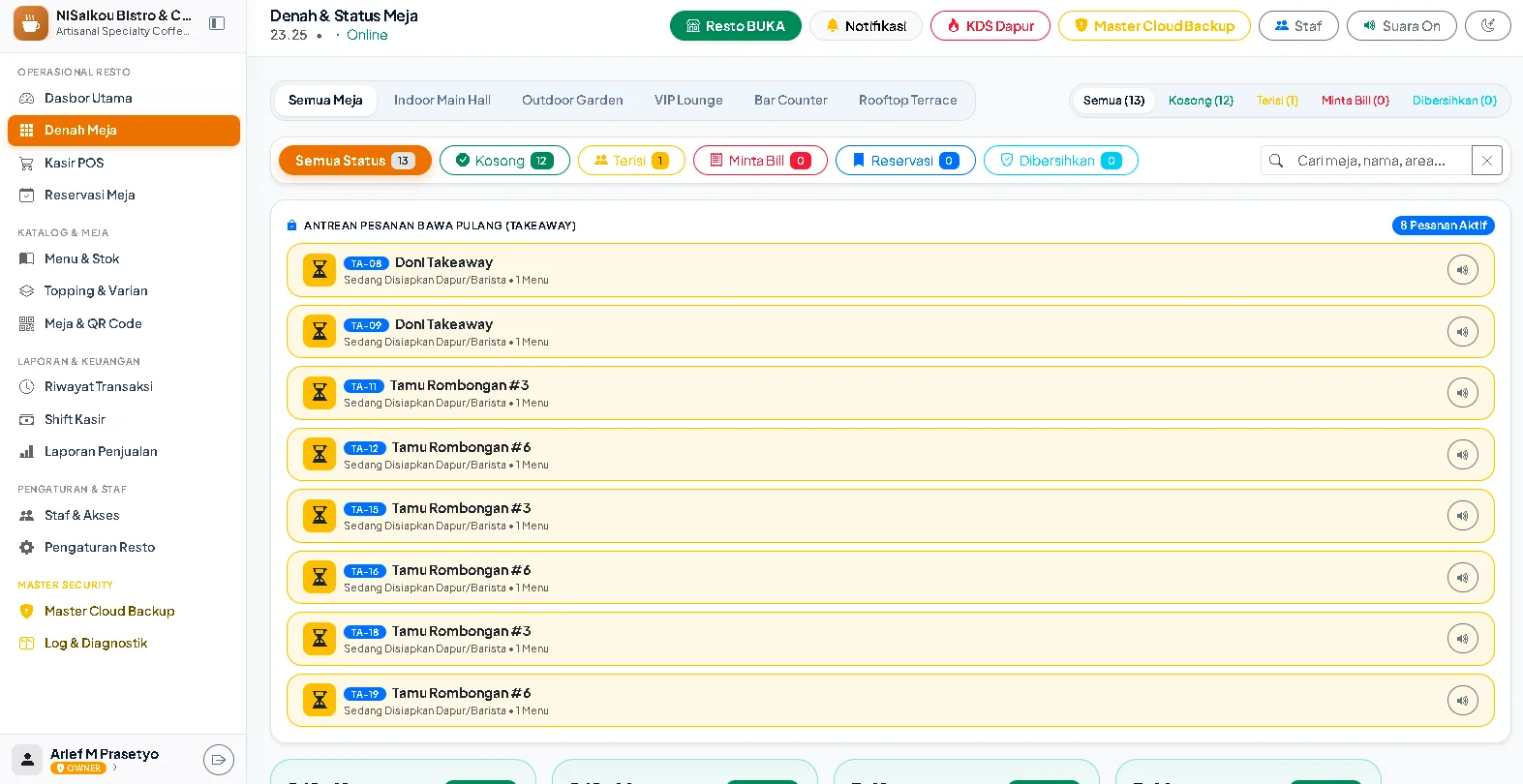1523x784 pixels.
Task: Filter tables by Dibersihkan chip
Action: pyautogui.click(x=1061, y=161)
